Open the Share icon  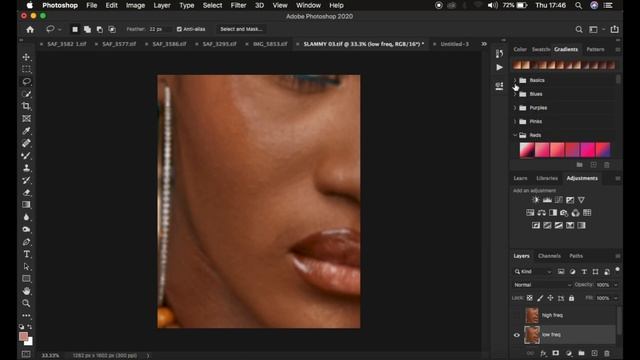(x=615, y=29)
